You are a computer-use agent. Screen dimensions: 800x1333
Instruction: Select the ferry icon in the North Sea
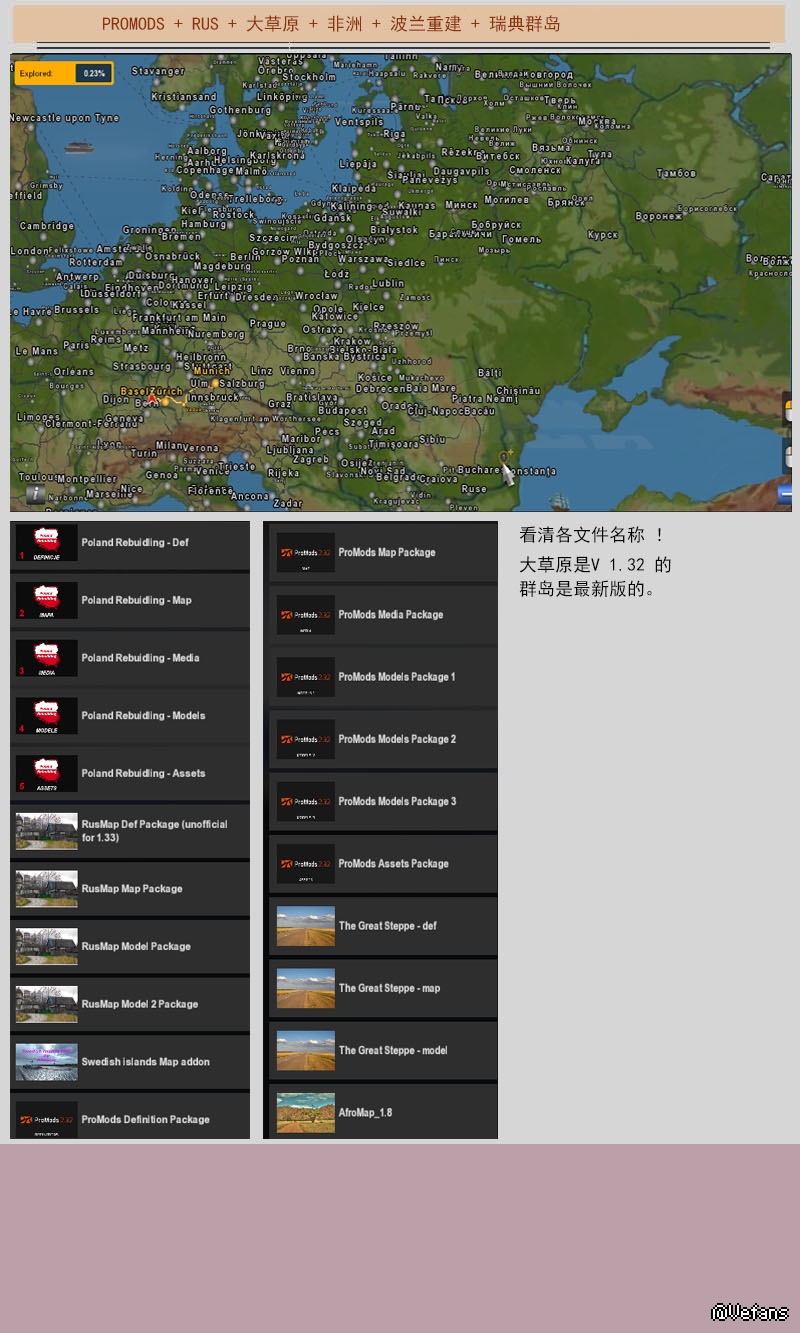pyautogui.click(x=78, y=146)
